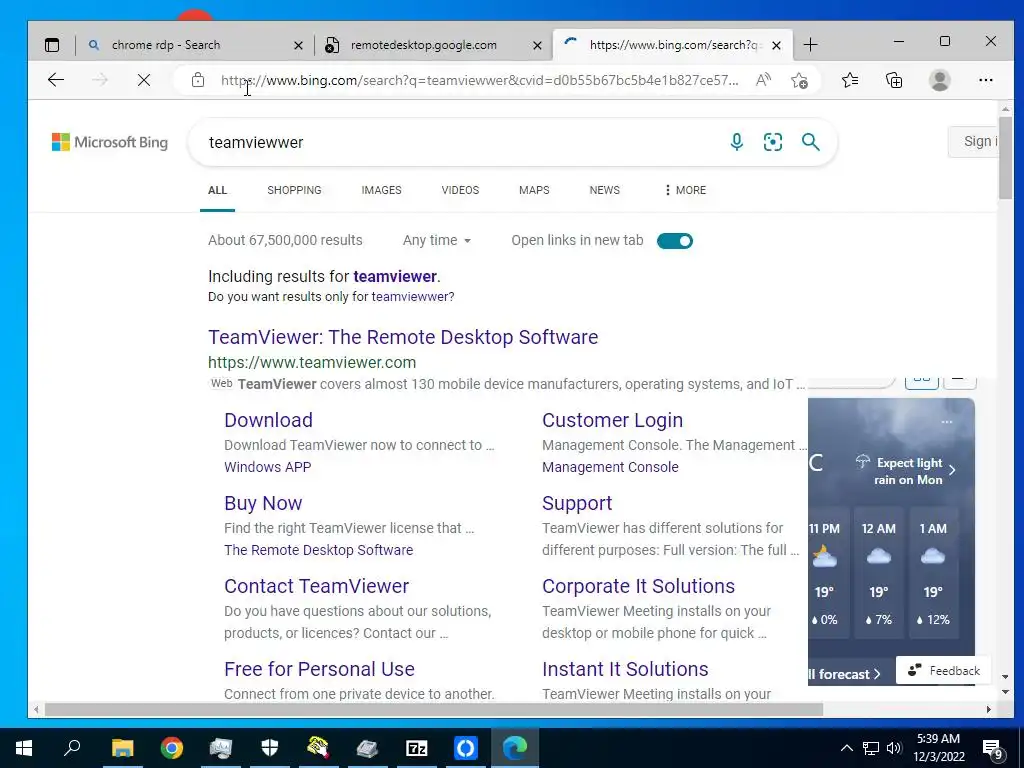
Task: Open the volume control in system tray
Action: (x=894, y=748)
